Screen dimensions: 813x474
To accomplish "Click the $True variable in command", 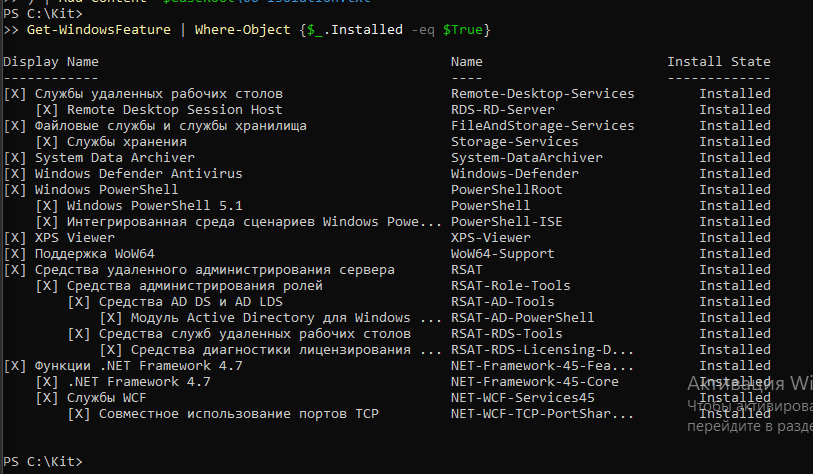I will (462, 30).
